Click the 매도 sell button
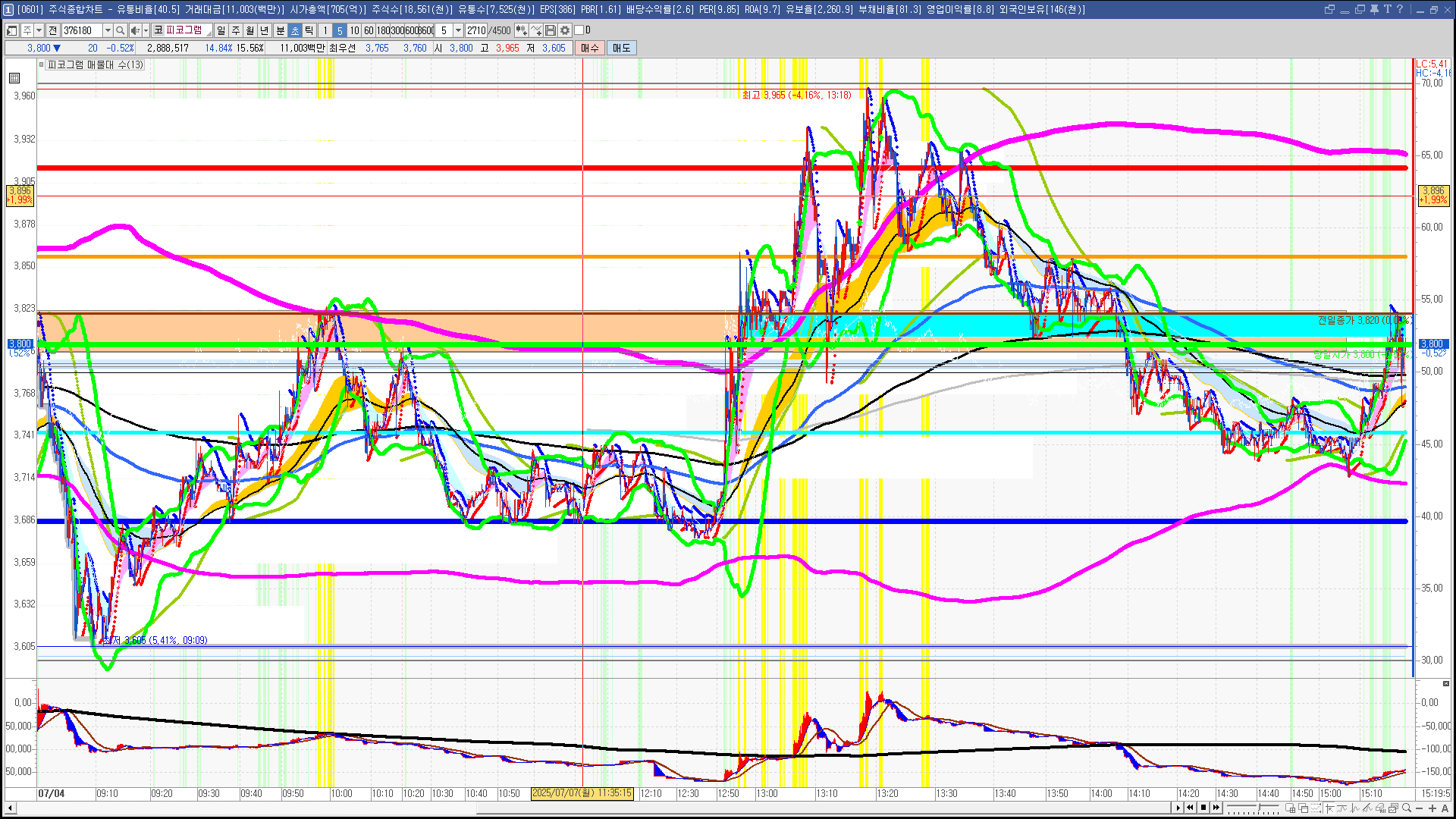This screenshot has height=819, width=1456. coord(621,48)
